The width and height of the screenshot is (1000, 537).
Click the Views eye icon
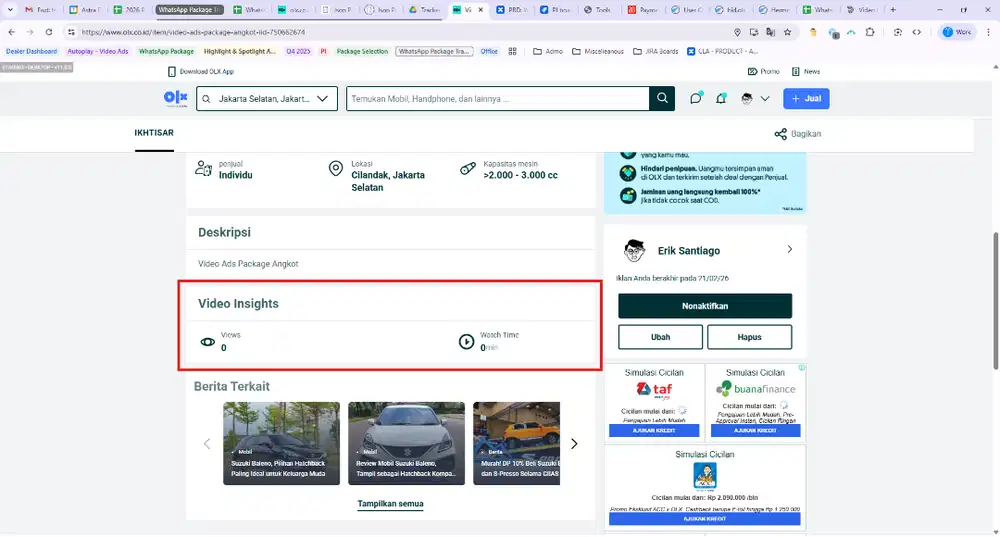click(x=208, y=342)
